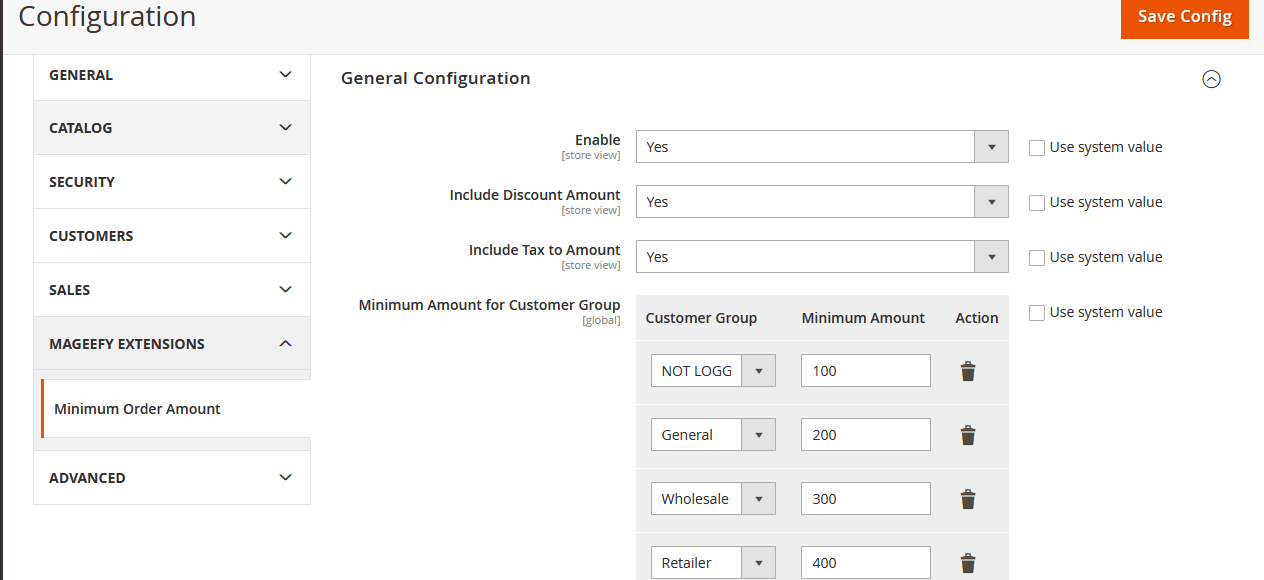Expand the SALES section
The width and height of the screenshot is (1264, 580).
[171, 289]
